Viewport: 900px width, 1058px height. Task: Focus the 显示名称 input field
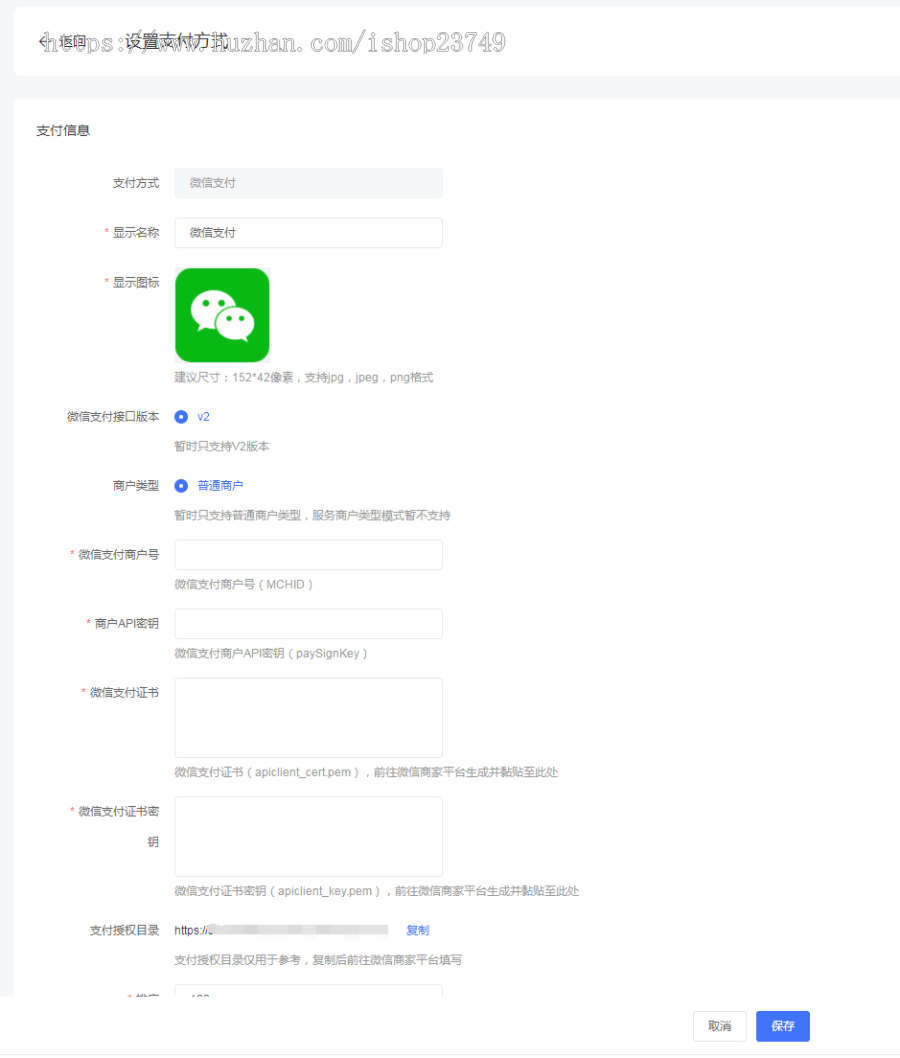coord(308,233)
